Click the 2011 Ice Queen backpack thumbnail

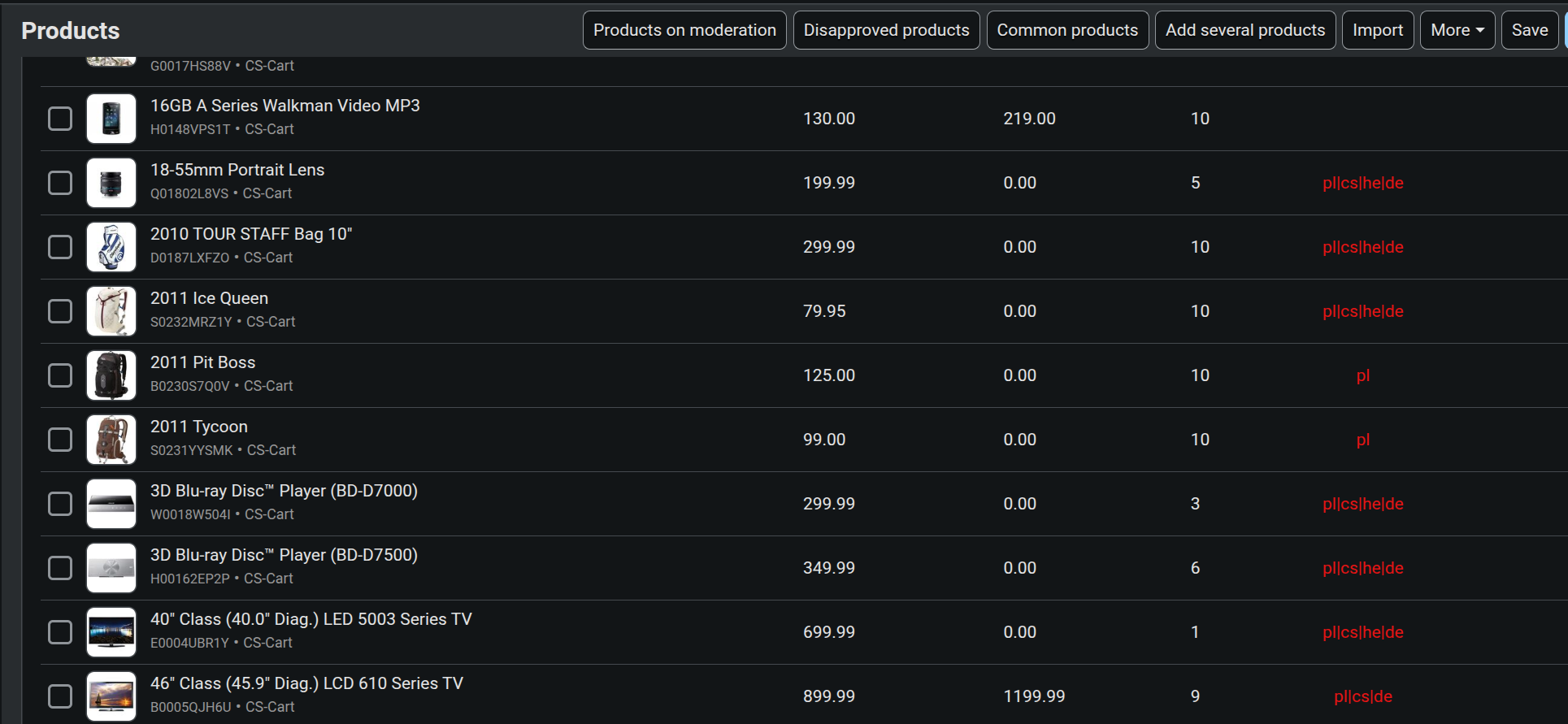point(111,311)
